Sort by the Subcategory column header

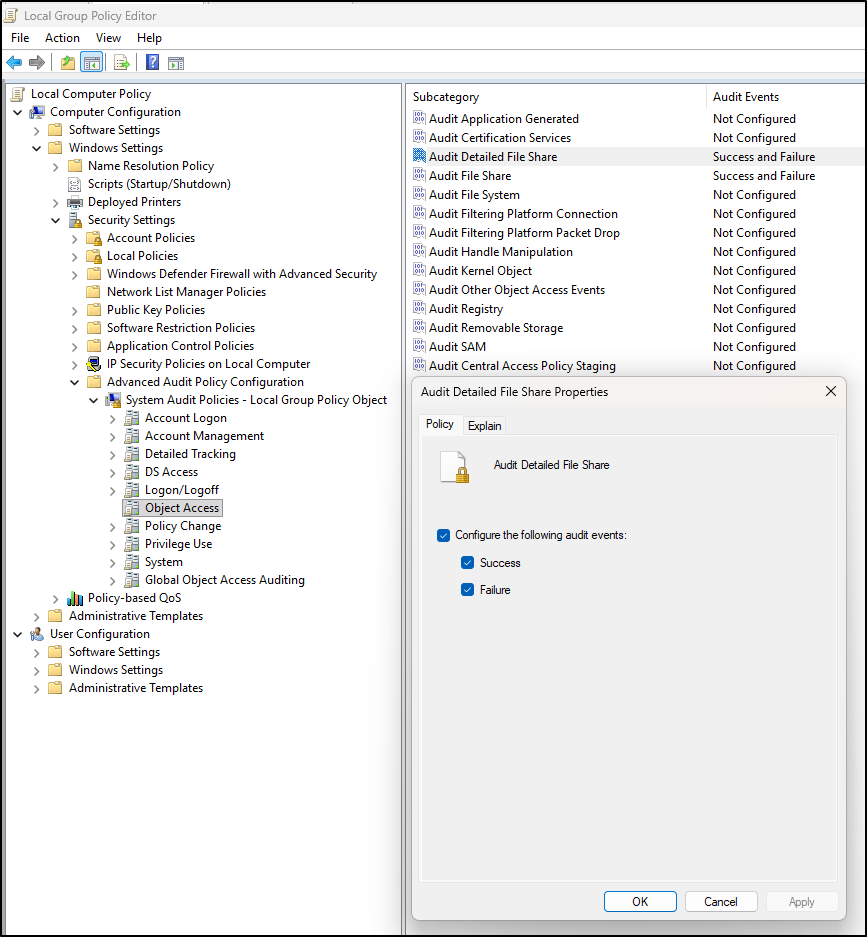(x=557, y=97)
